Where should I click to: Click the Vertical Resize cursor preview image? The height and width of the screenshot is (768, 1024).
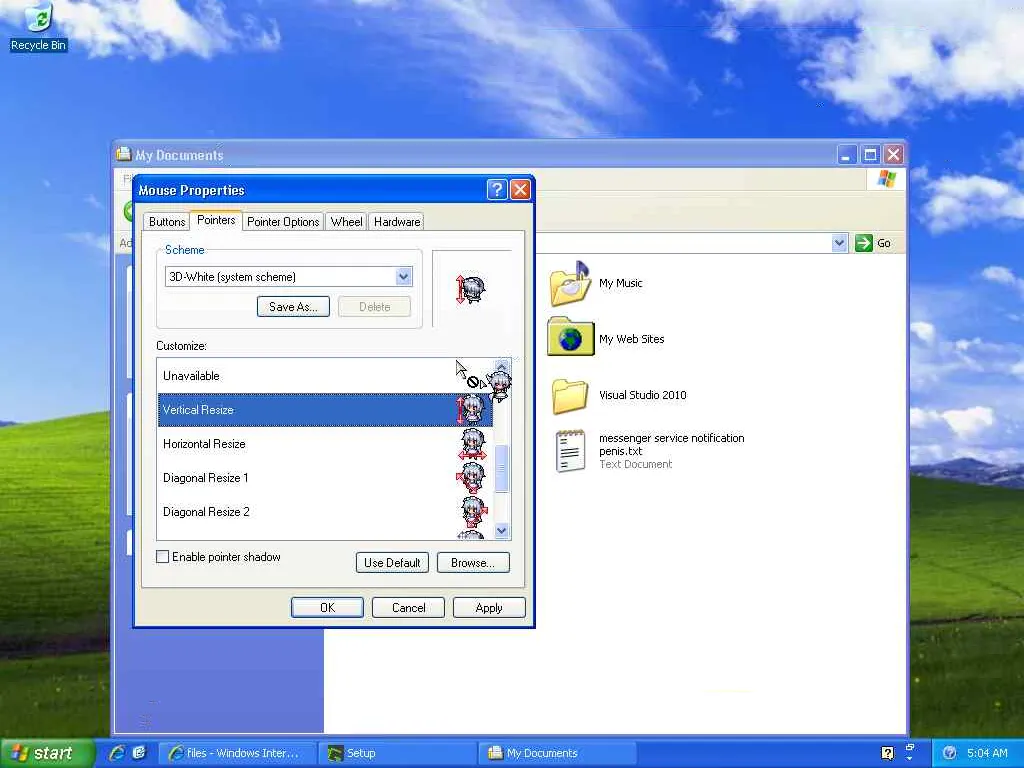click(x=472, y=289)
